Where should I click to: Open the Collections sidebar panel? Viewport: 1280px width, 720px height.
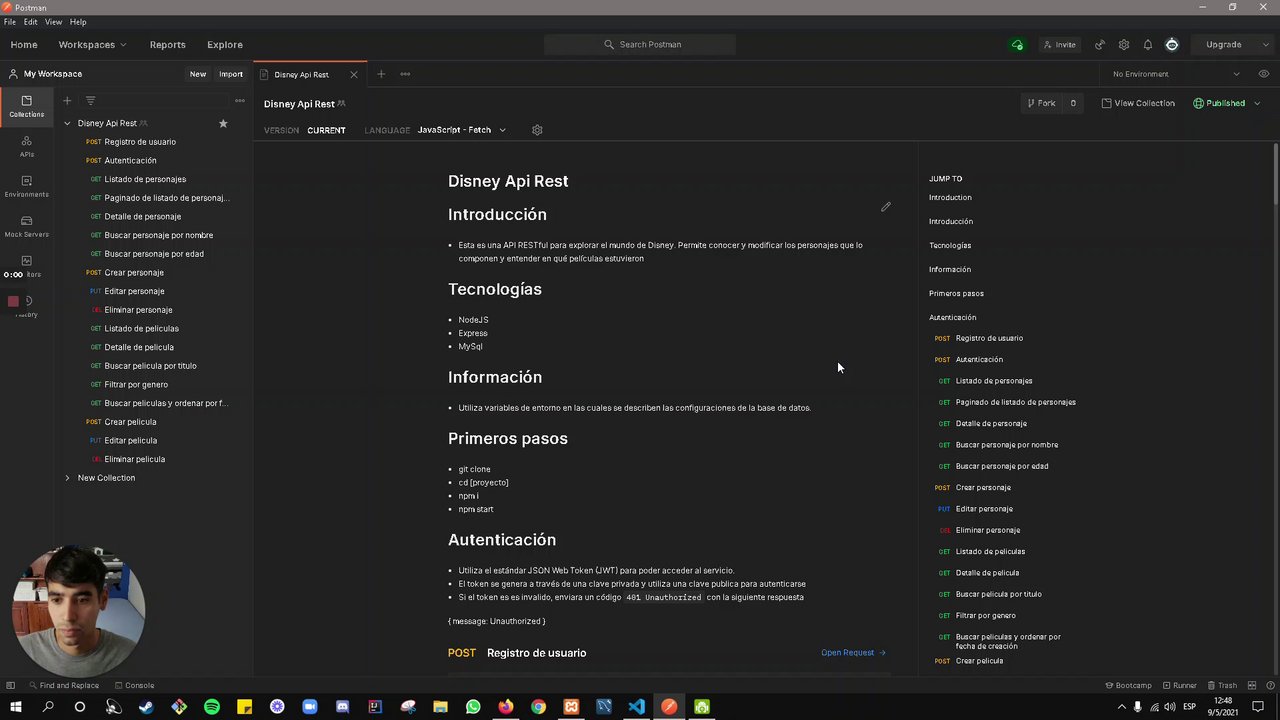[x=27, y=106]
